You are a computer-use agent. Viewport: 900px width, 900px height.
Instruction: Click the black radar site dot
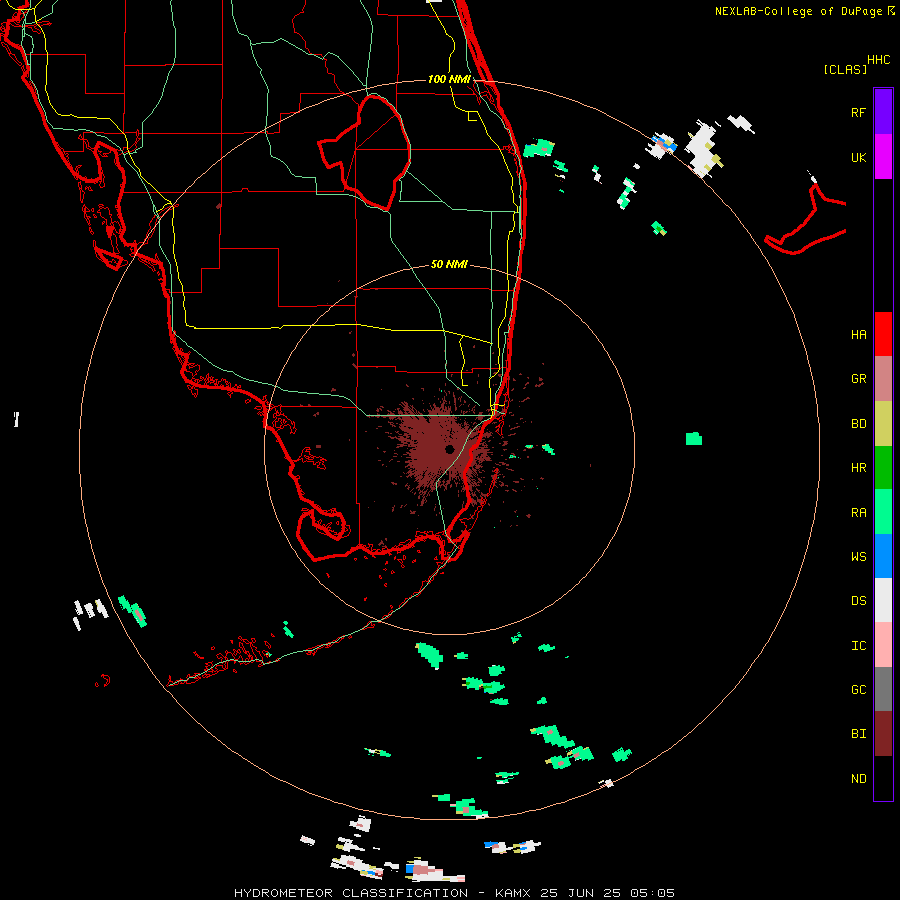(449, 449)
